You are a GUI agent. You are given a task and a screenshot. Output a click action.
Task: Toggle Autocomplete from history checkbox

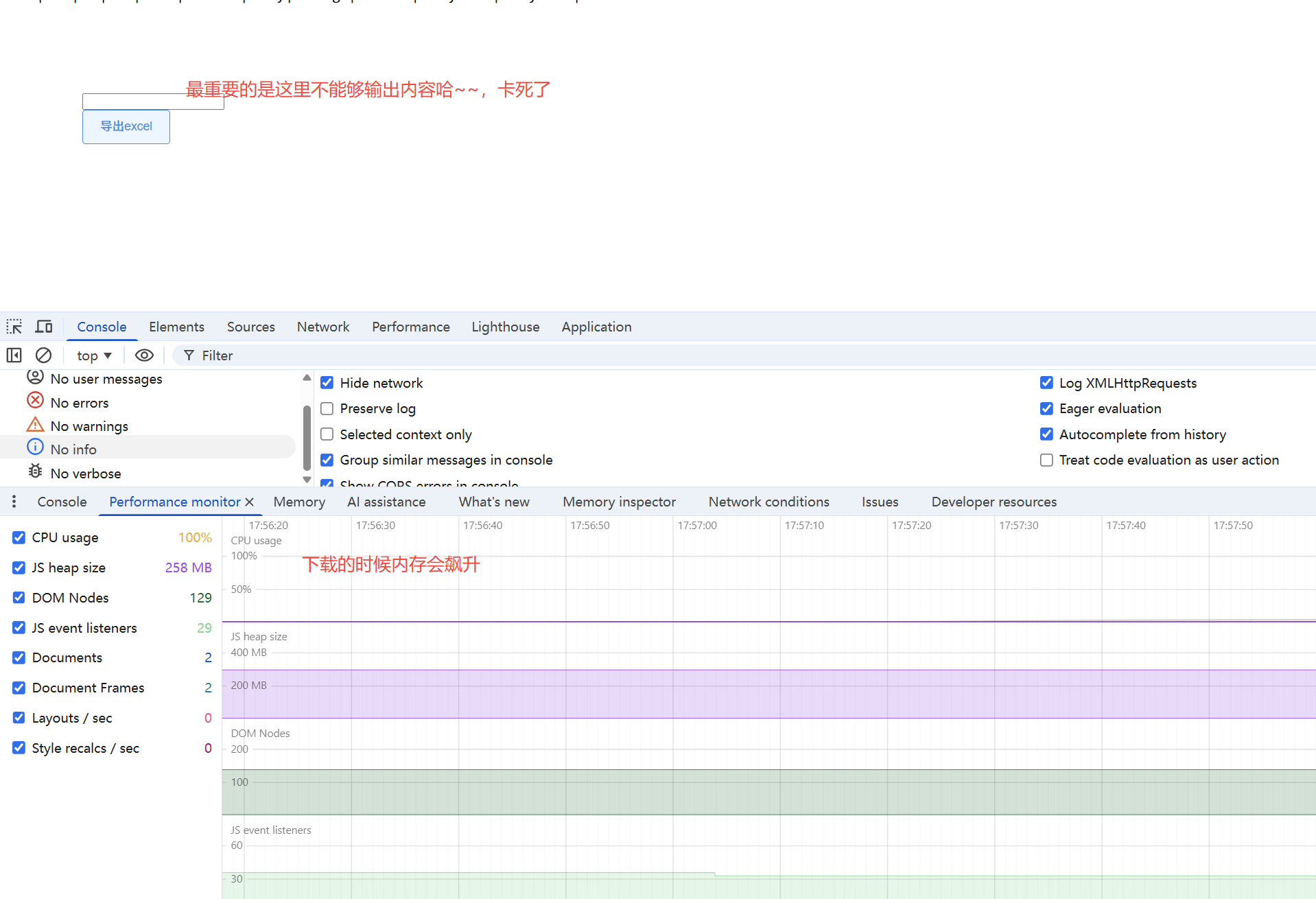click(x=1046, y=434)
